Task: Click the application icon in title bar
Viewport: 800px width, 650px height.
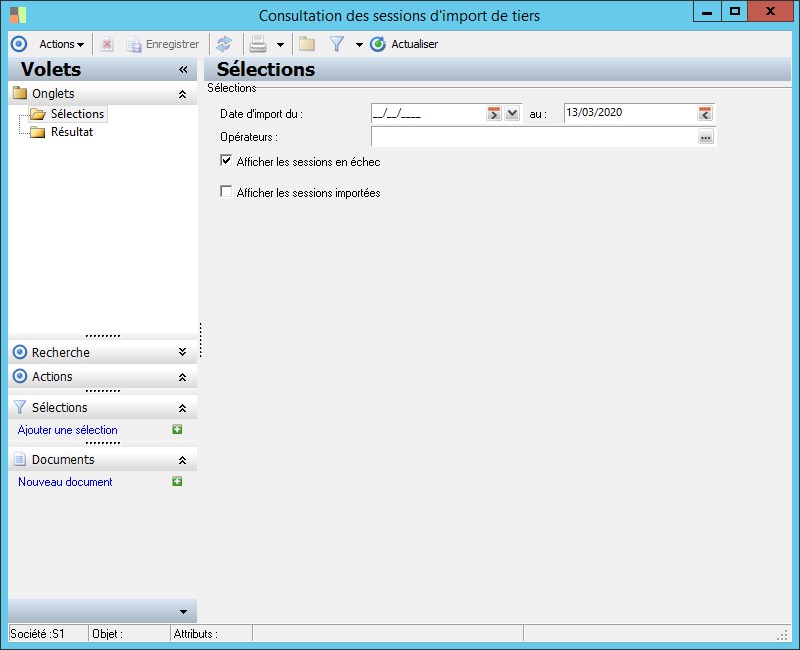Action: point(18,15)
